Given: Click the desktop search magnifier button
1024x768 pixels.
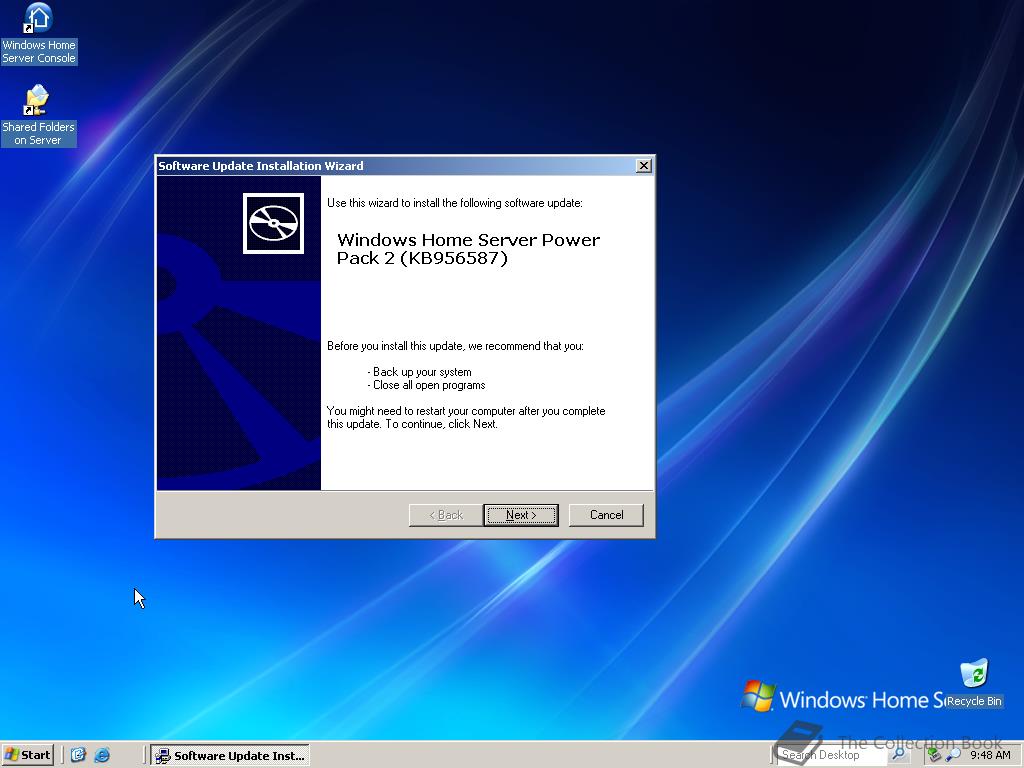Looking at the screenshot, I should click(x=899, y=755).
